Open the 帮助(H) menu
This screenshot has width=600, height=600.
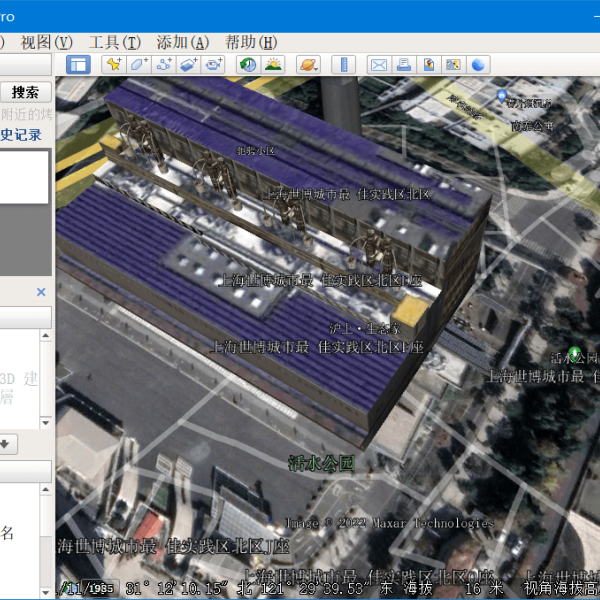tap(250, 42)
